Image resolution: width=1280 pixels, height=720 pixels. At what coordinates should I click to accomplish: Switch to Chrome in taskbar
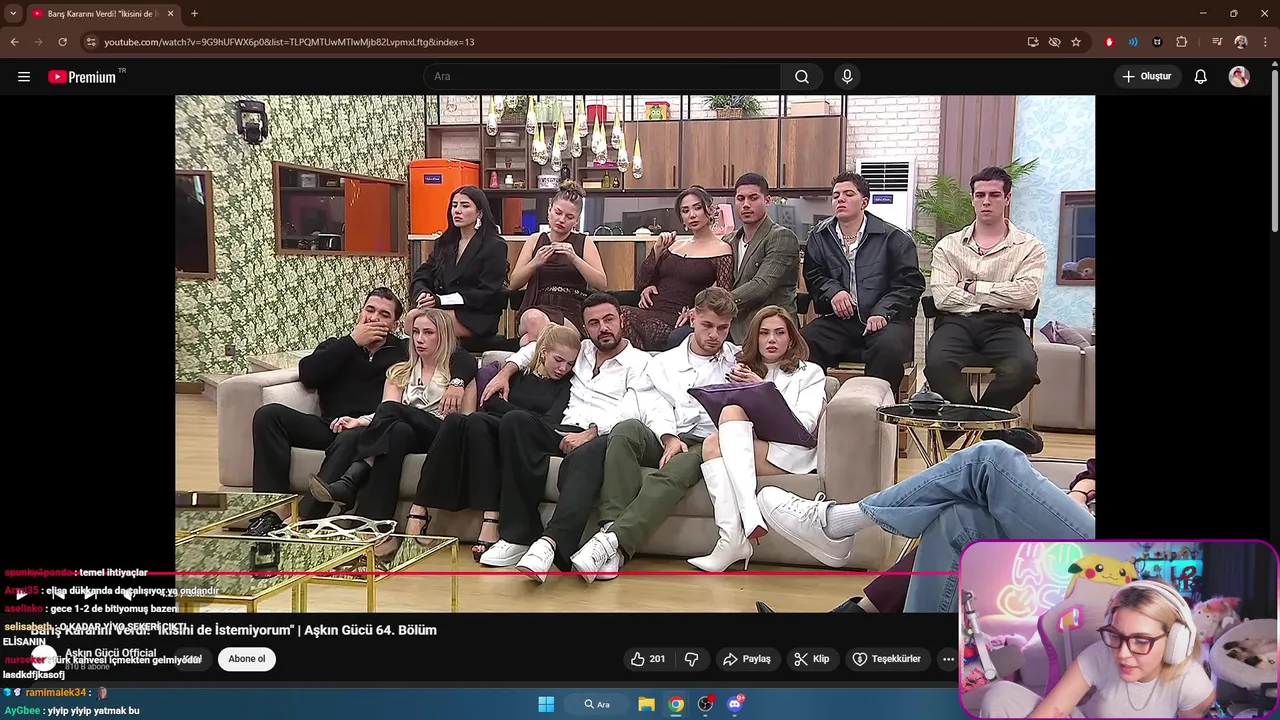pyautogui.click(x=676, y=704)
